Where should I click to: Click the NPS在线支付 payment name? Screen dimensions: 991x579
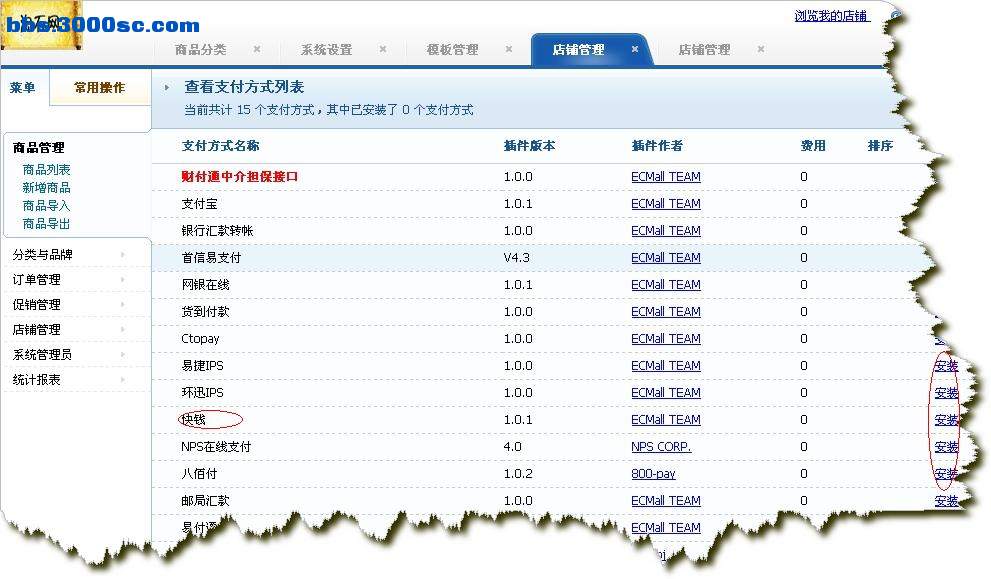tap(216, 447)
